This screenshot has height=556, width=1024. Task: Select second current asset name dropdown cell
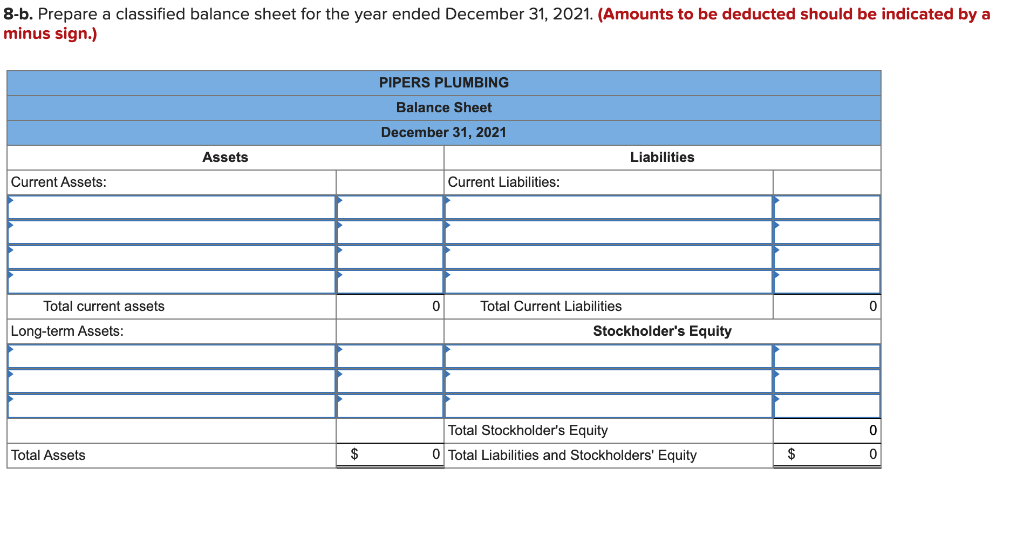click(x=172, y=232)
